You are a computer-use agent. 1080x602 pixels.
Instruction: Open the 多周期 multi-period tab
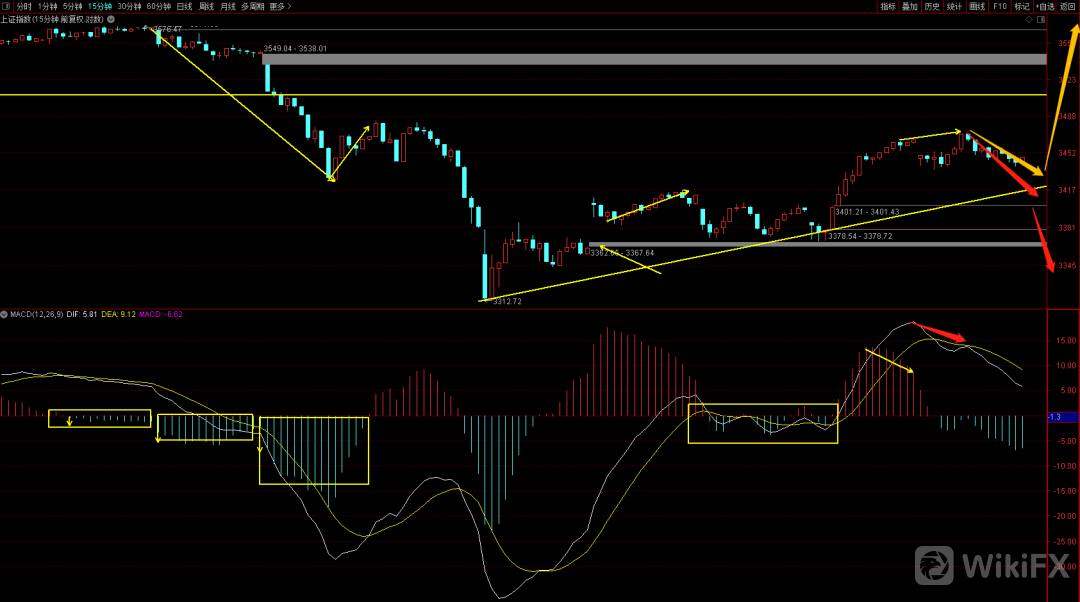coord(251,6)
